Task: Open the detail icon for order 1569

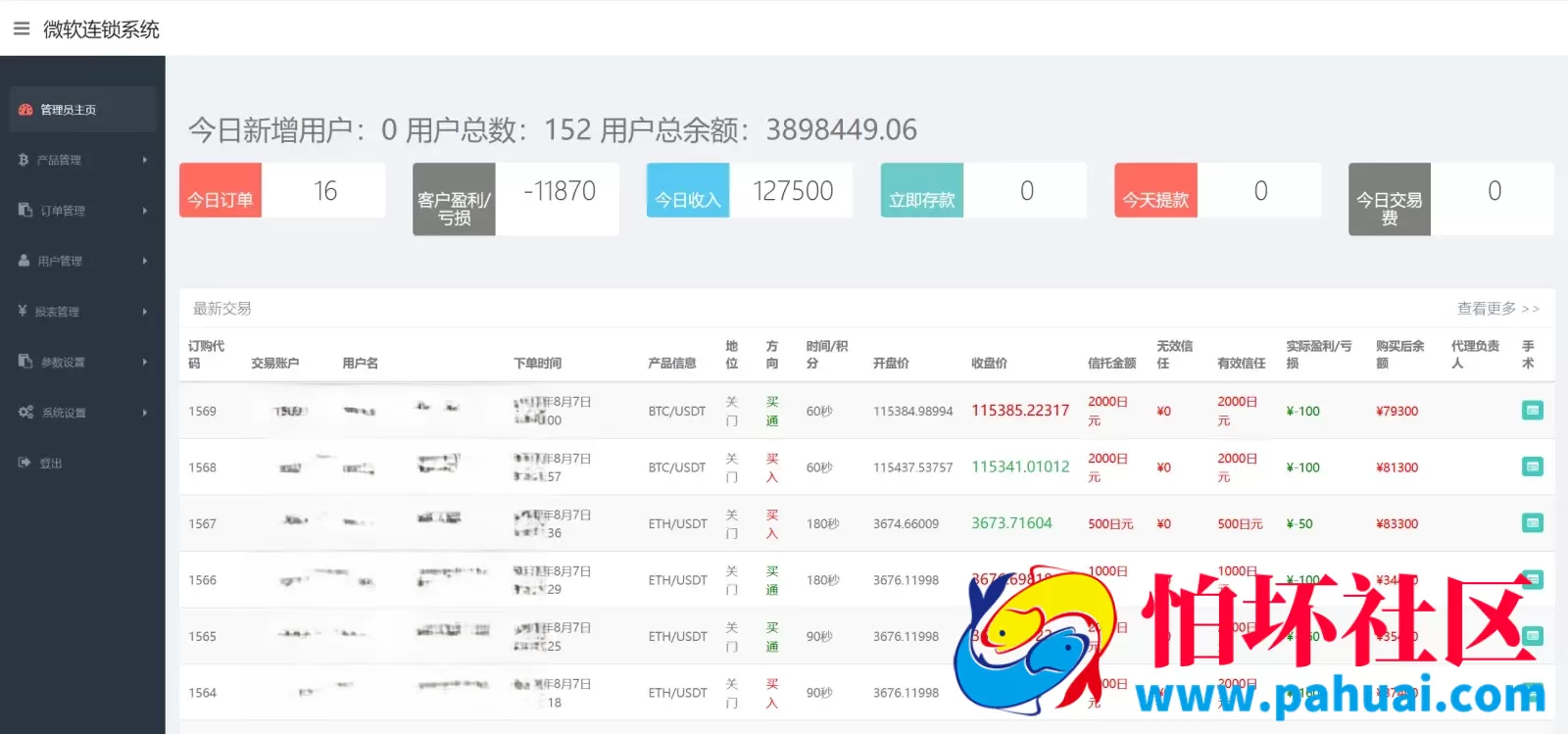Action: [1533, 411]
